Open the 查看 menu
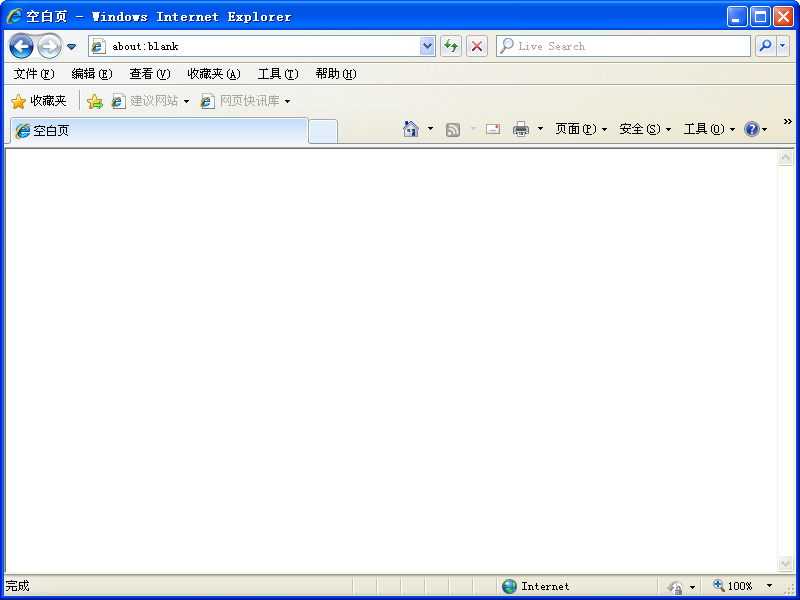This screenshot has width=800, height=600. click(148, 73)
